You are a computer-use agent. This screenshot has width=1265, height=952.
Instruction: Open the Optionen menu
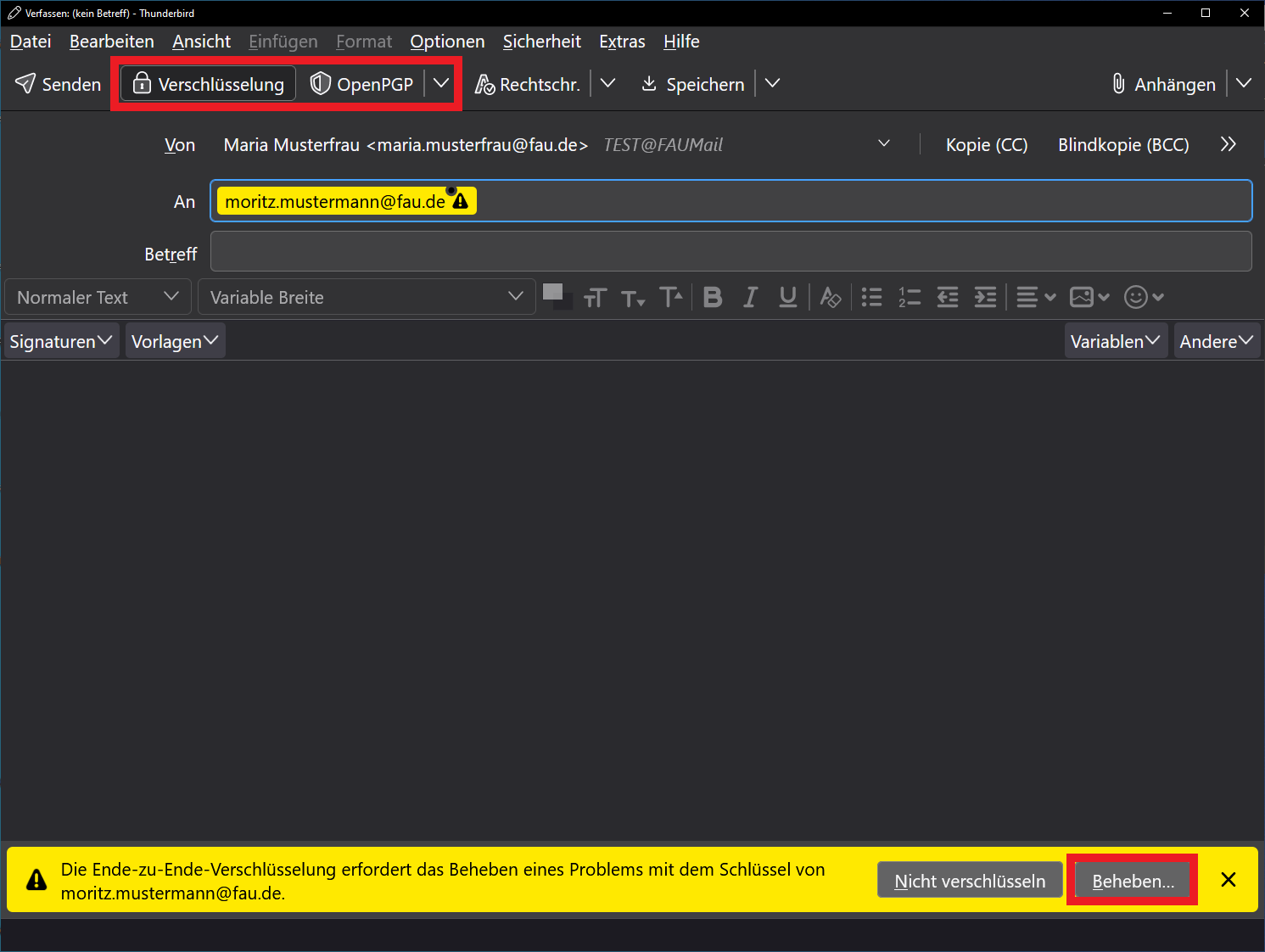[x=447, y=42]
